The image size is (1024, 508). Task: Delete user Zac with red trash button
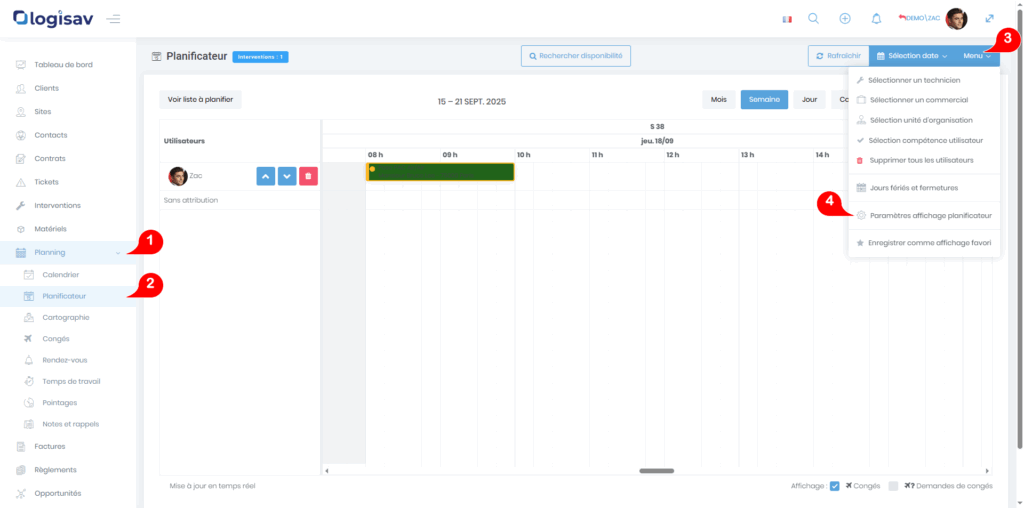click(x=308, y=176)
